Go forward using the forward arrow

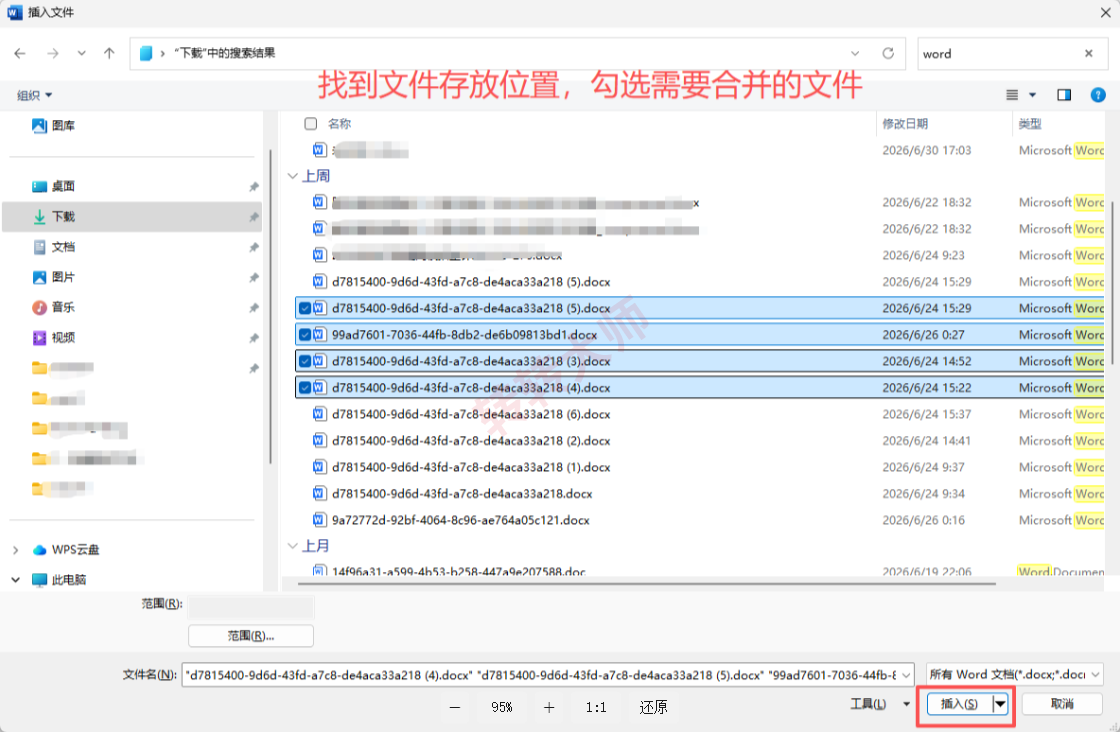(52, 54)
